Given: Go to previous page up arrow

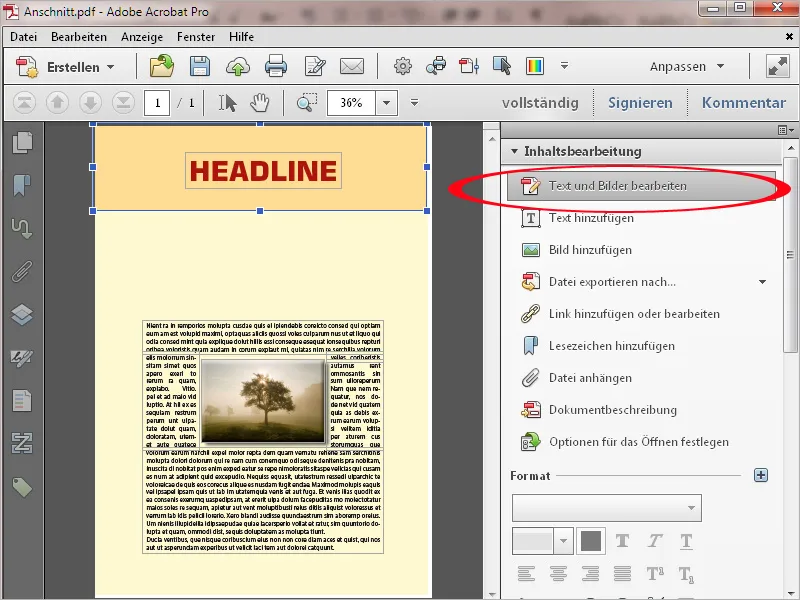Looking at the screenshot, I should pos(57,103).
